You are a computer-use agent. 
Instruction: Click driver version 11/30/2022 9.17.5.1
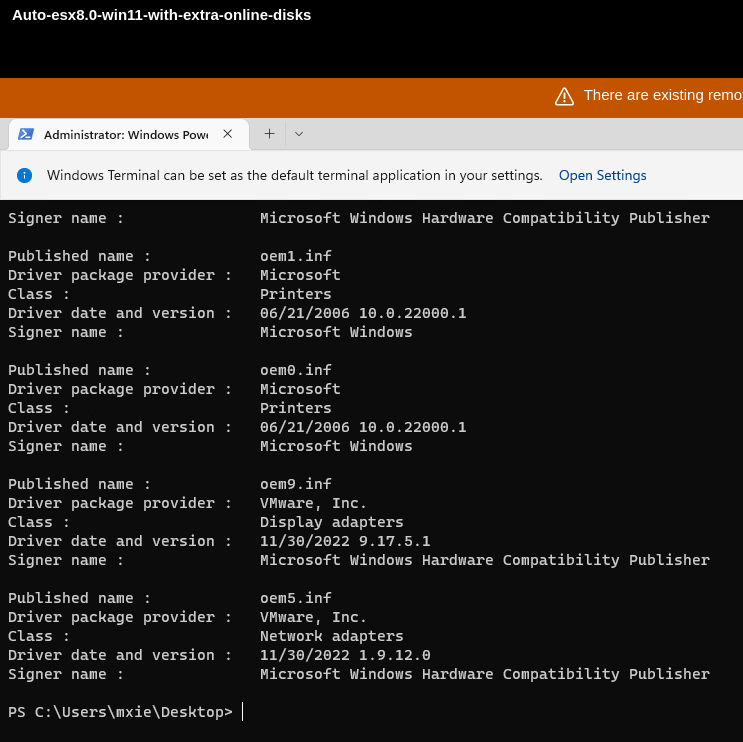[345, 541]
